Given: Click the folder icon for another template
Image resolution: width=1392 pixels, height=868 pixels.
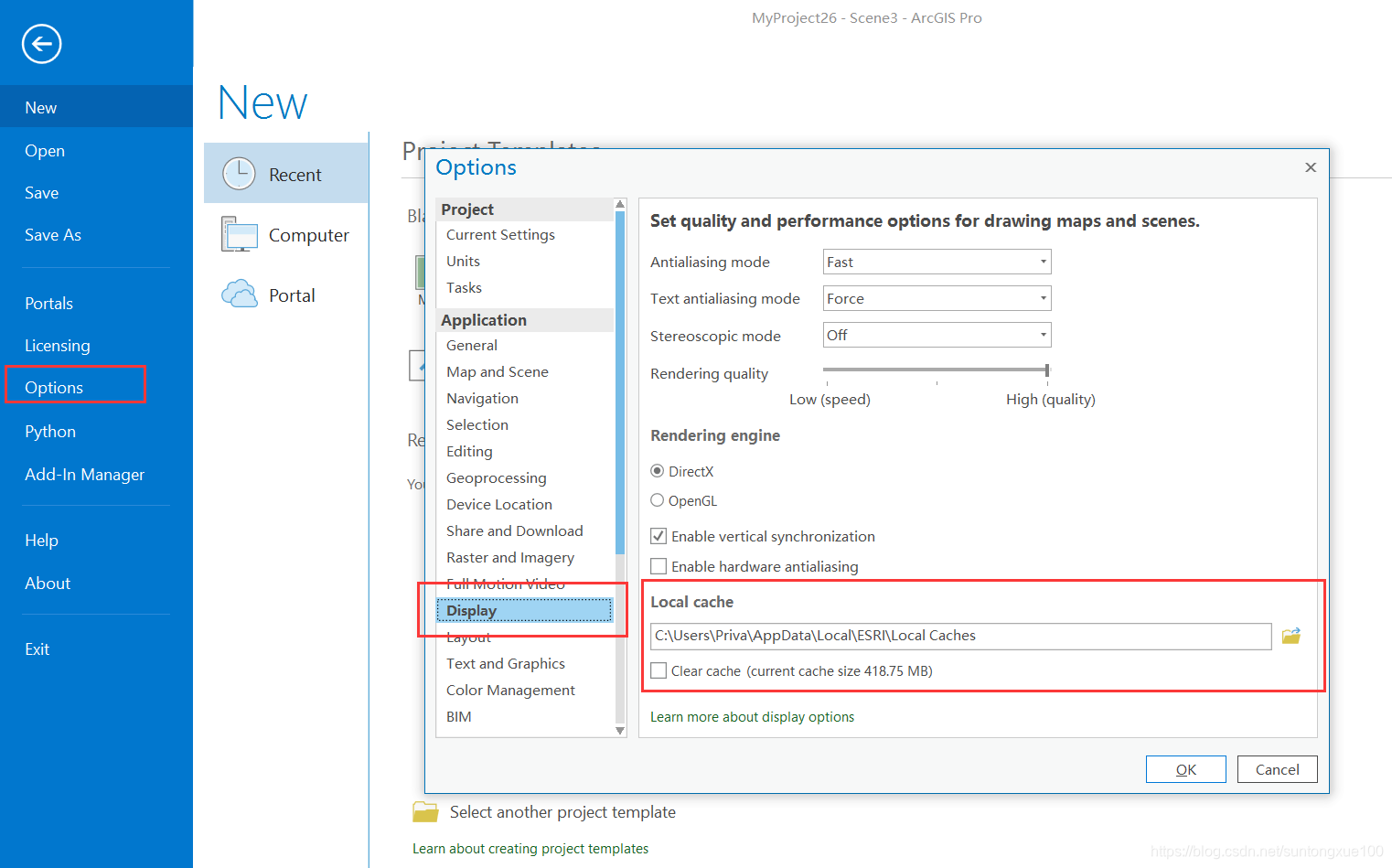Looking at the screenshot, I should click(x=425, y=811).
